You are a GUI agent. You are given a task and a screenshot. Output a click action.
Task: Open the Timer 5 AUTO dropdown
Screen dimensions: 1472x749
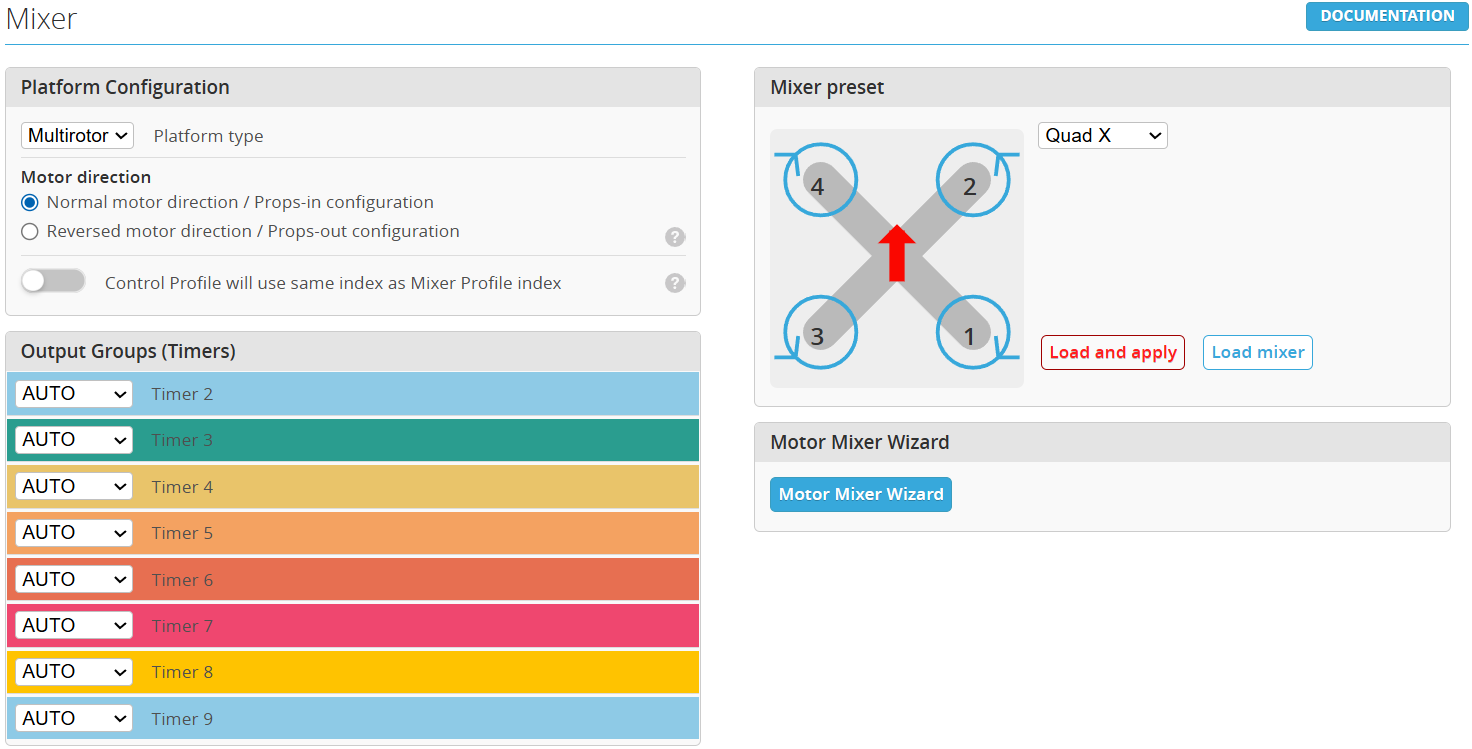(x=74, y=533)
